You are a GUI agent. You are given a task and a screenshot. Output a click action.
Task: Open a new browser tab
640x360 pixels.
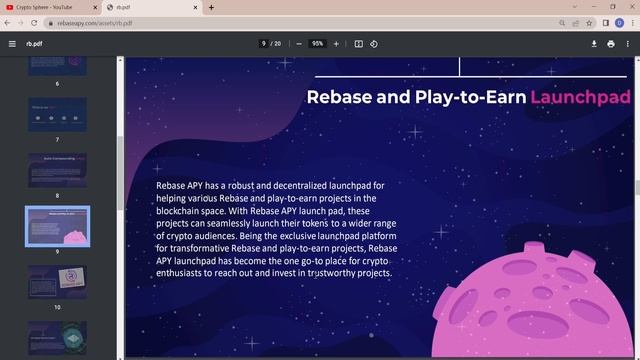point(211,7)
